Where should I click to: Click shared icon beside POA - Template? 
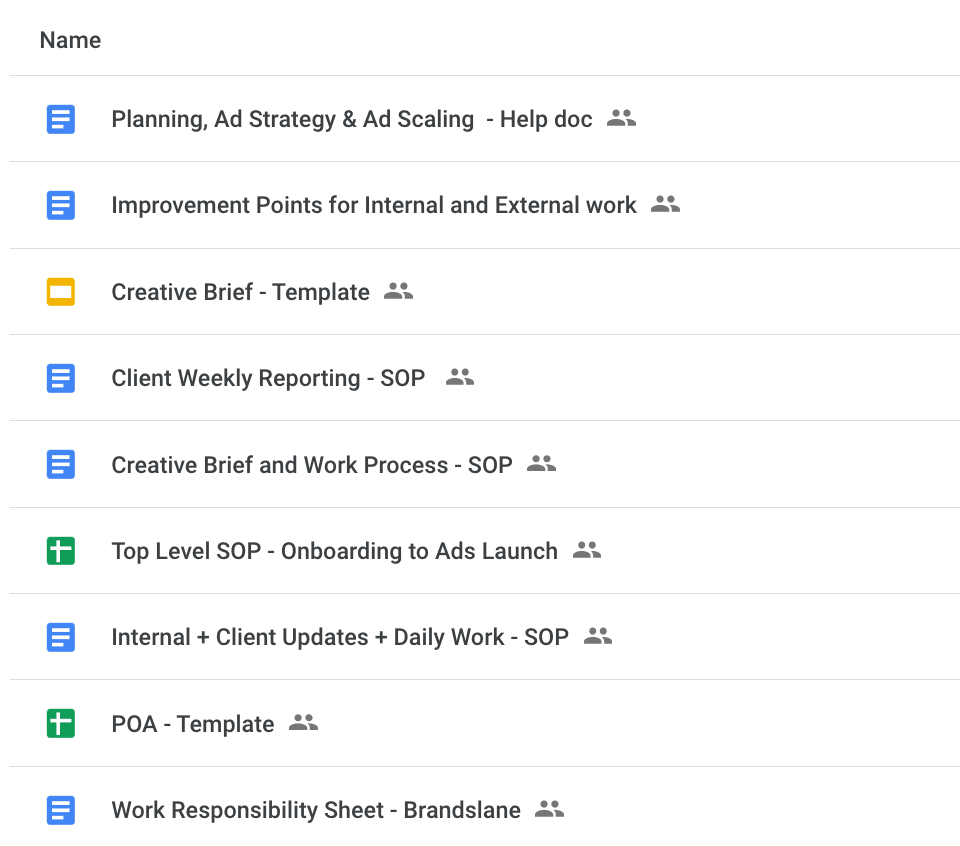tap(303, 723)
